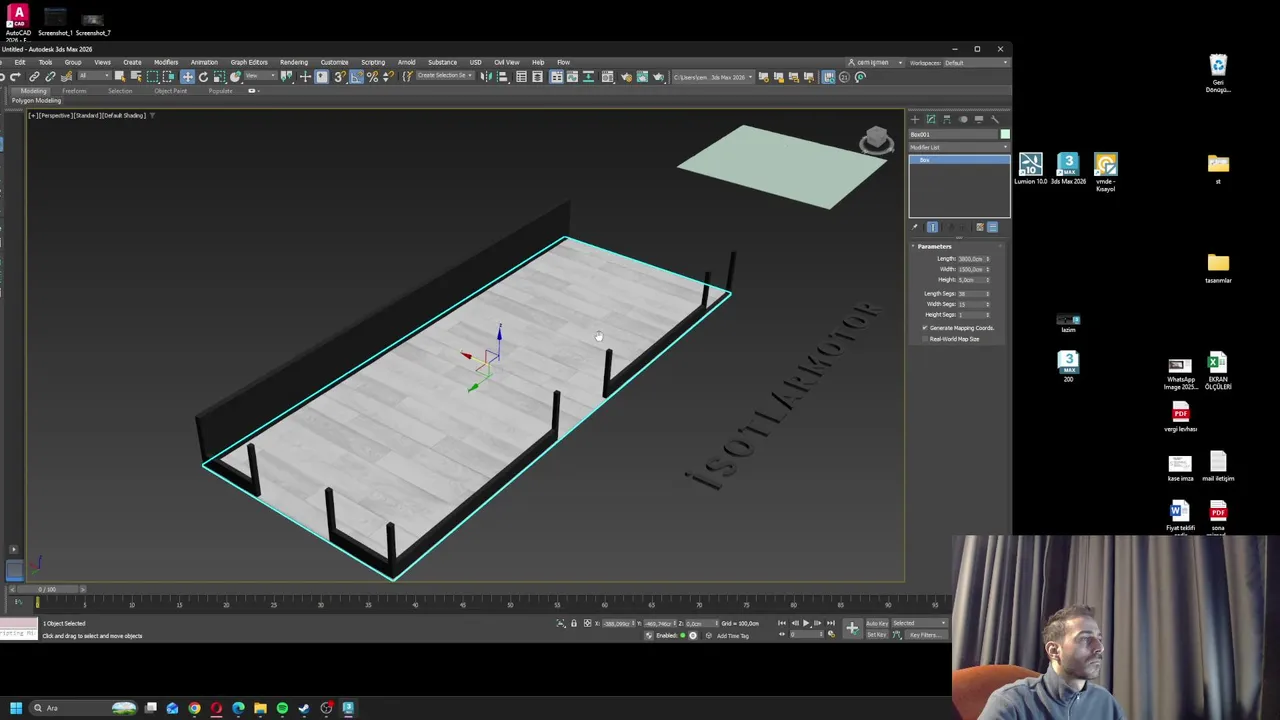Click the Box001 object name field
1280x720 pixels.
[953, 134]
